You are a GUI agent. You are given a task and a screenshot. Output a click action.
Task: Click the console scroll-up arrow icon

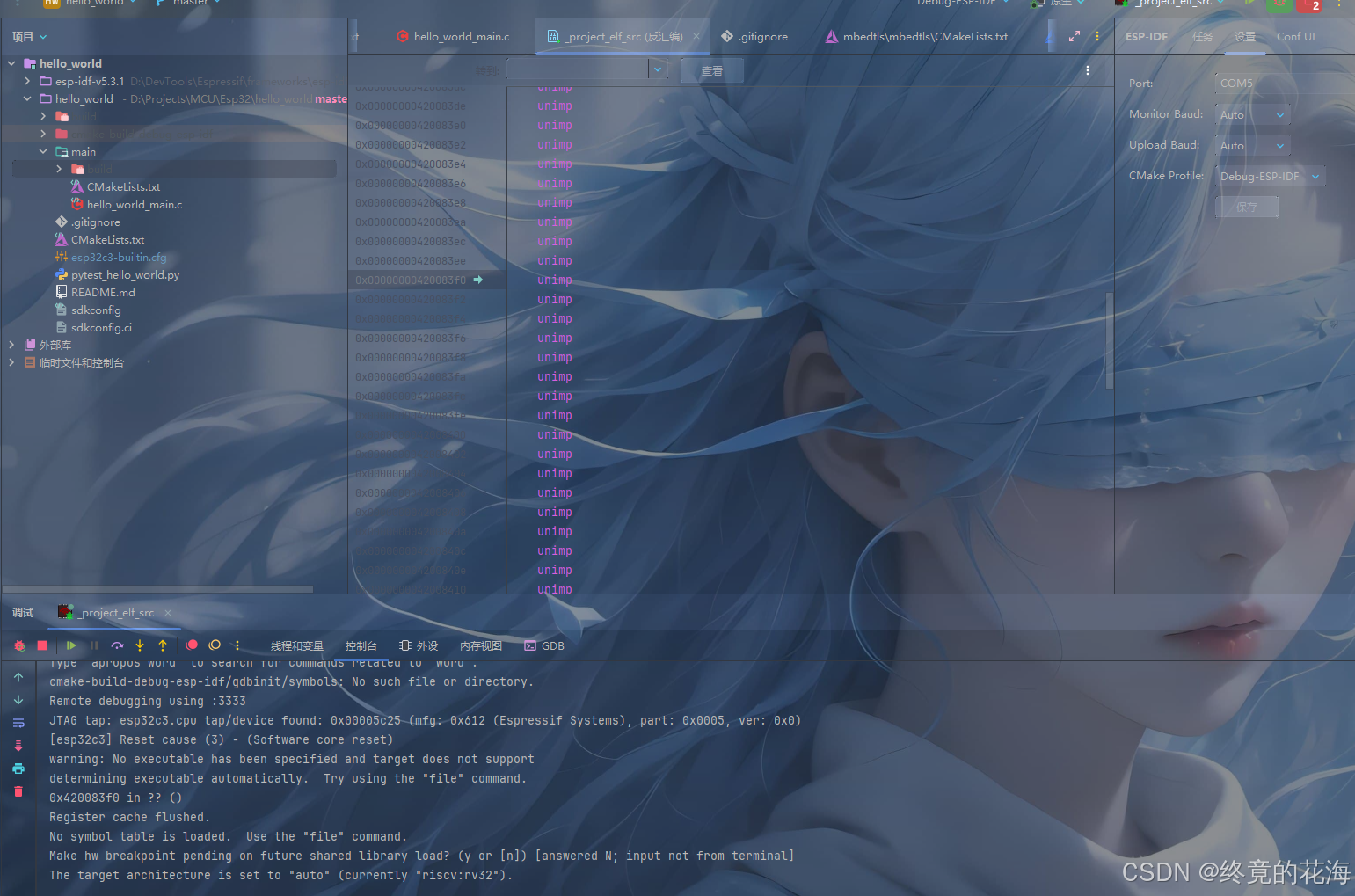click(x=18, y=678)
